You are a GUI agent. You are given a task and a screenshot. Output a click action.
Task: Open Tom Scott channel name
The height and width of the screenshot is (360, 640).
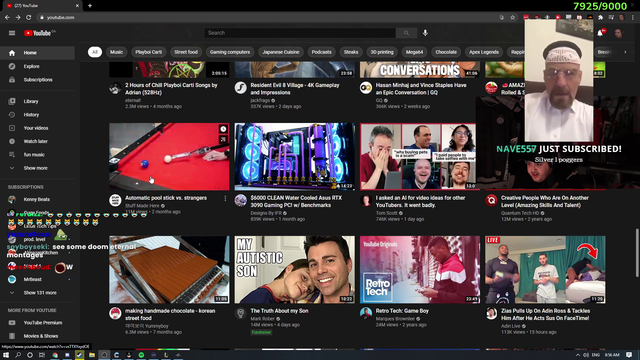(387, 213)
